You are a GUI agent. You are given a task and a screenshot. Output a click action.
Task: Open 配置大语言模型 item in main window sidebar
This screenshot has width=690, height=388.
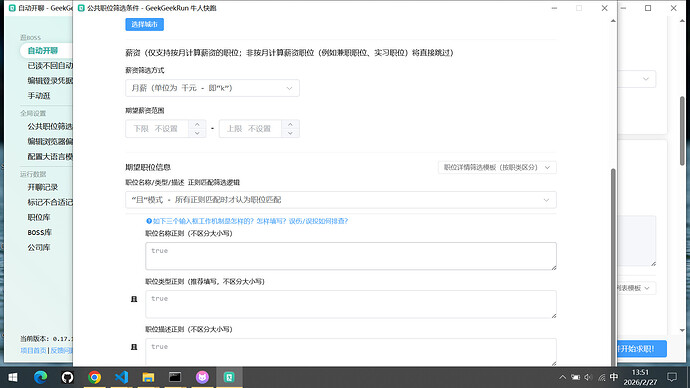pos(50,156)
